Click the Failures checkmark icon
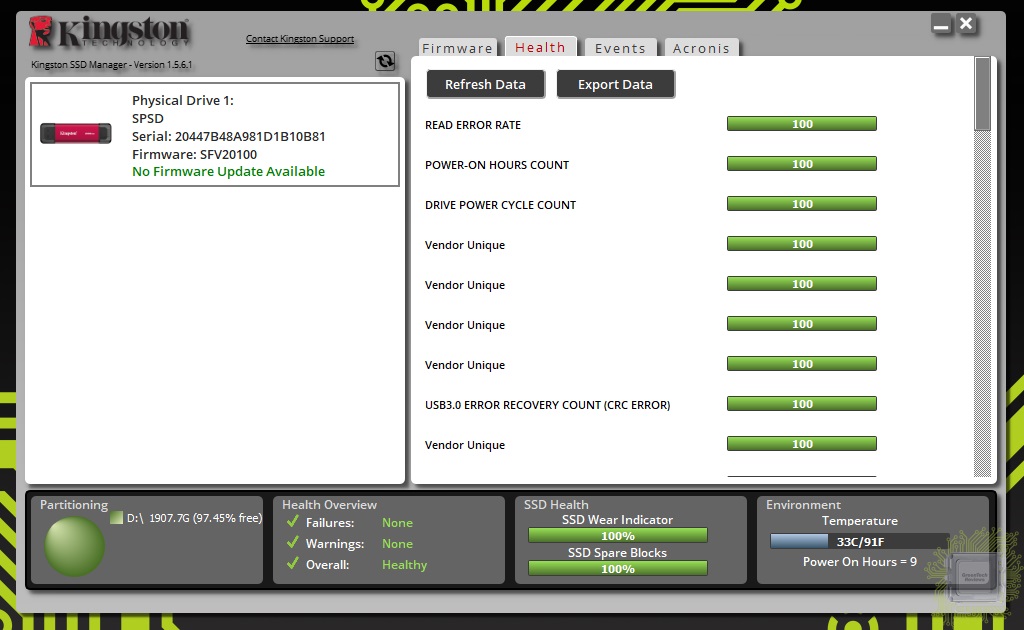Screen dimensions: 1024x630 pos(293,522)
